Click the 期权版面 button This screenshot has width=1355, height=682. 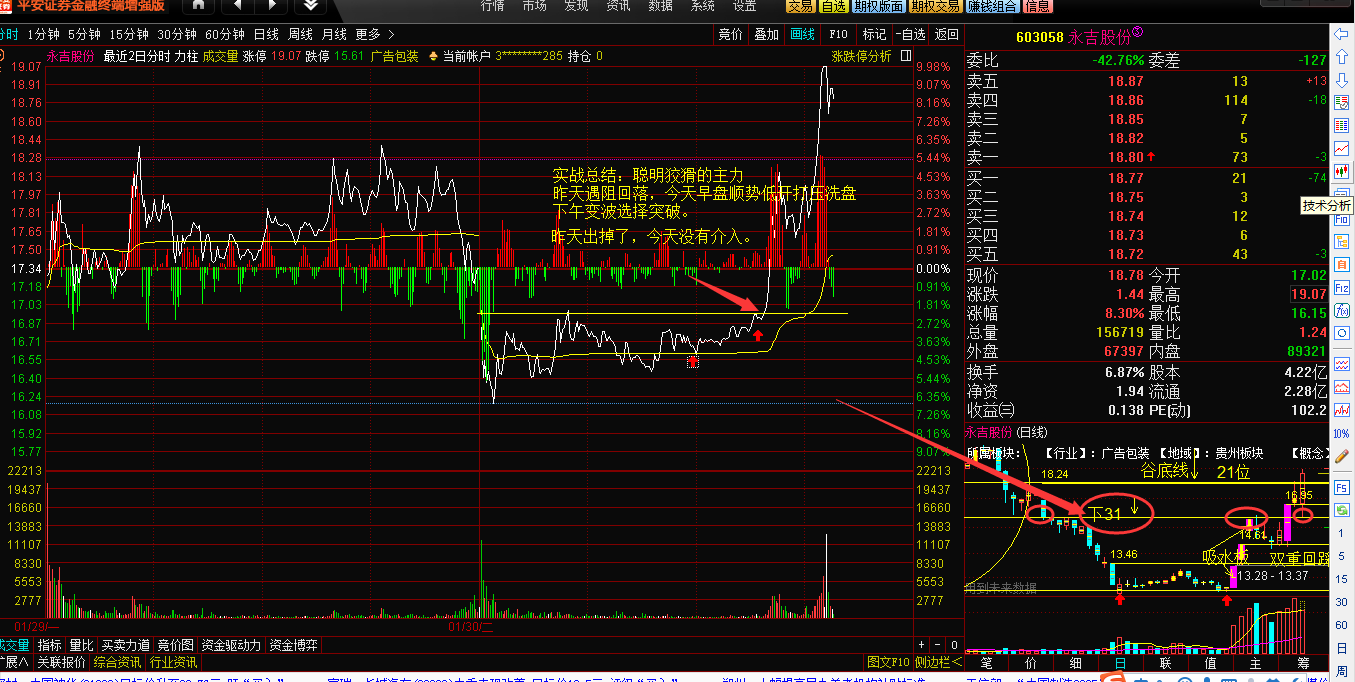[879, 6]
